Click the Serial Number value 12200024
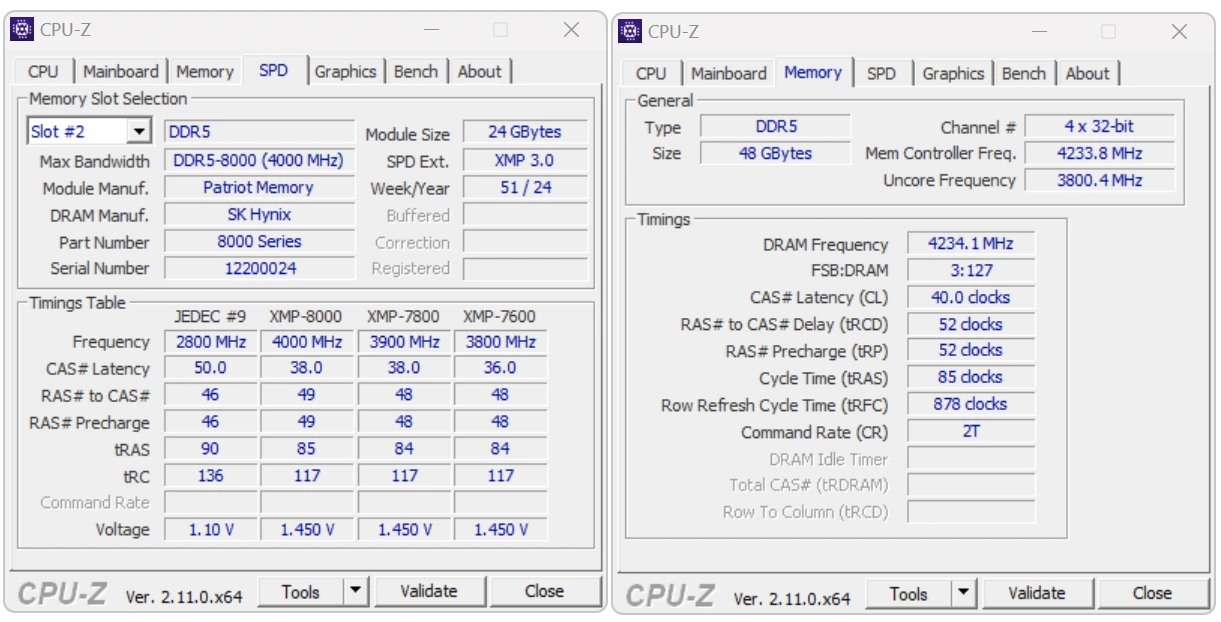The height and width of the screenshot is (622, 1221). [x=259, y=268]
